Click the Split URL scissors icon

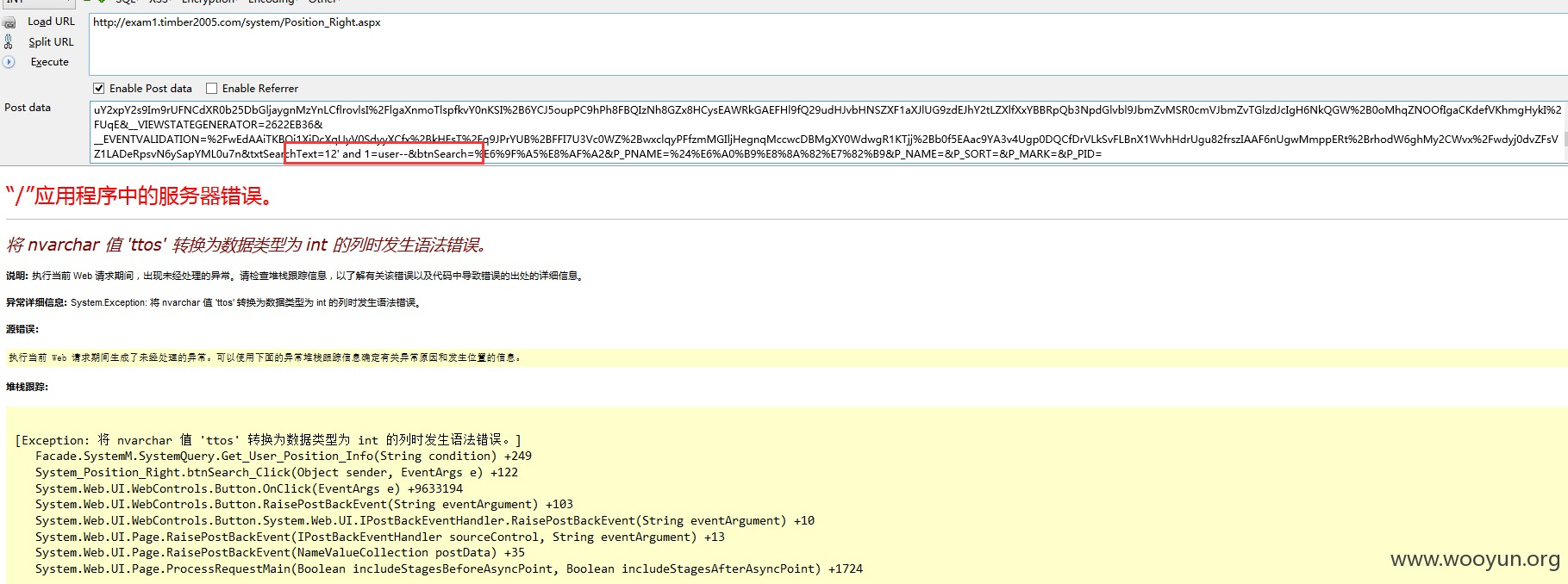pyautogui.click(x=9, y=41)
